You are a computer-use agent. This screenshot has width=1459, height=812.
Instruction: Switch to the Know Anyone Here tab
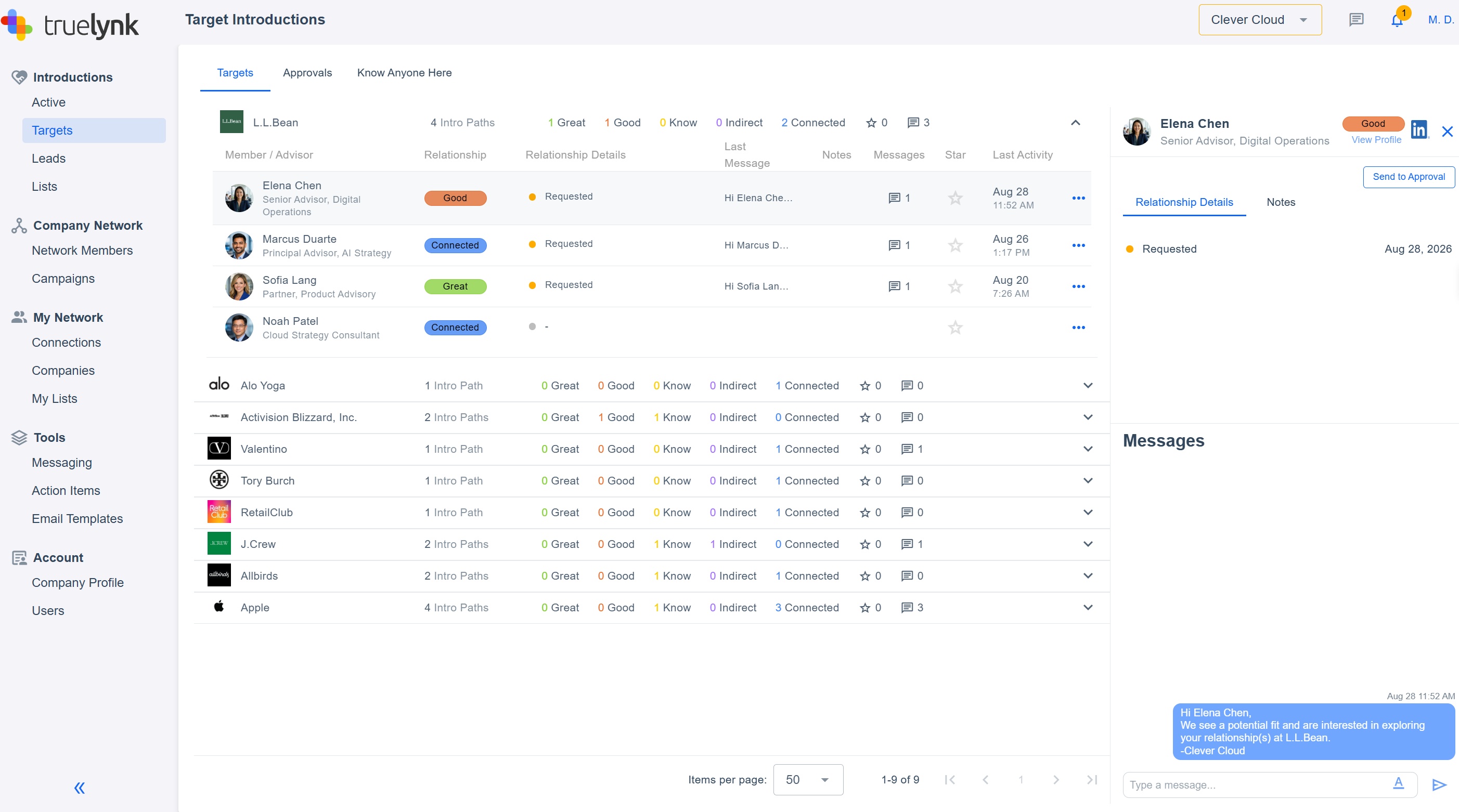[x=404, y=73]
